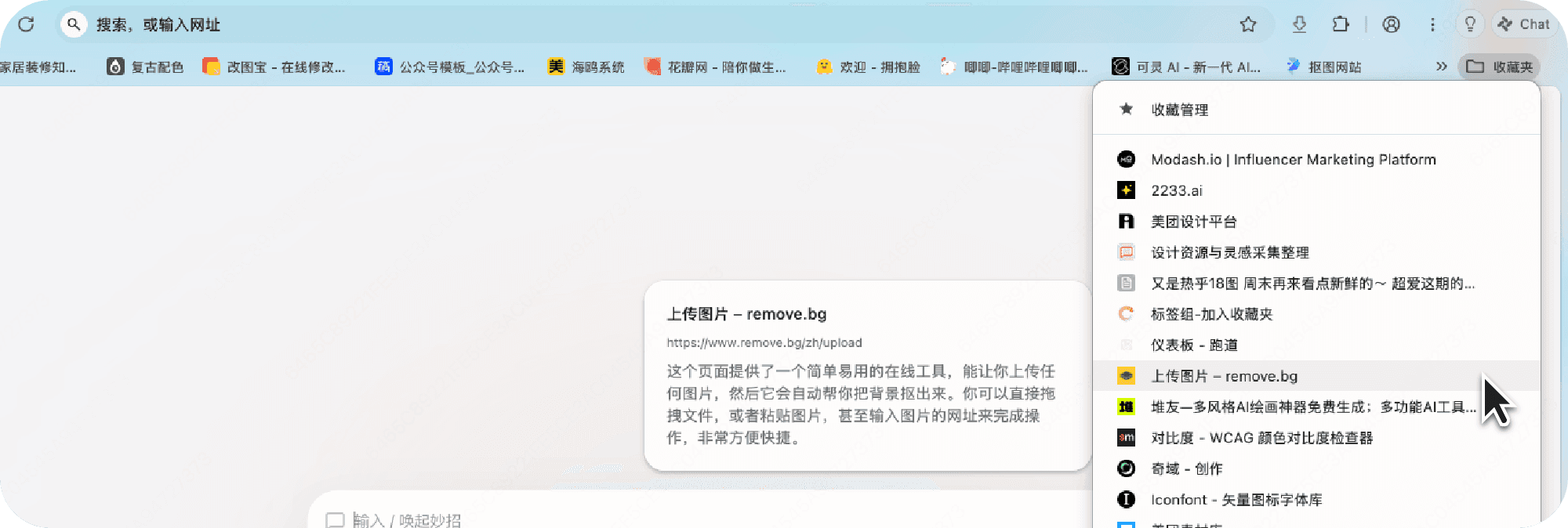
Task: Click the remove.bg URL in preview card
Action: tap(764, 343)
